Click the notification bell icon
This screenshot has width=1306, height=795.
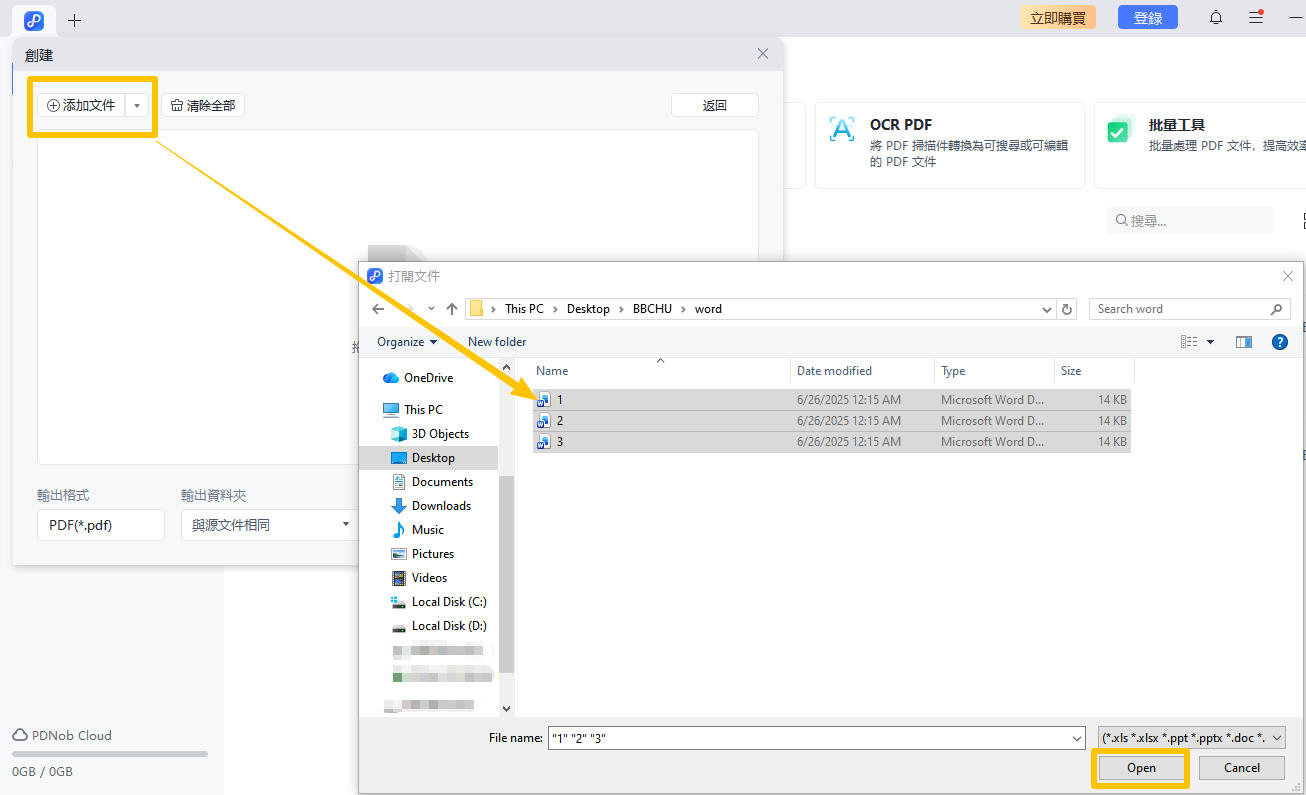point(1216,18)
